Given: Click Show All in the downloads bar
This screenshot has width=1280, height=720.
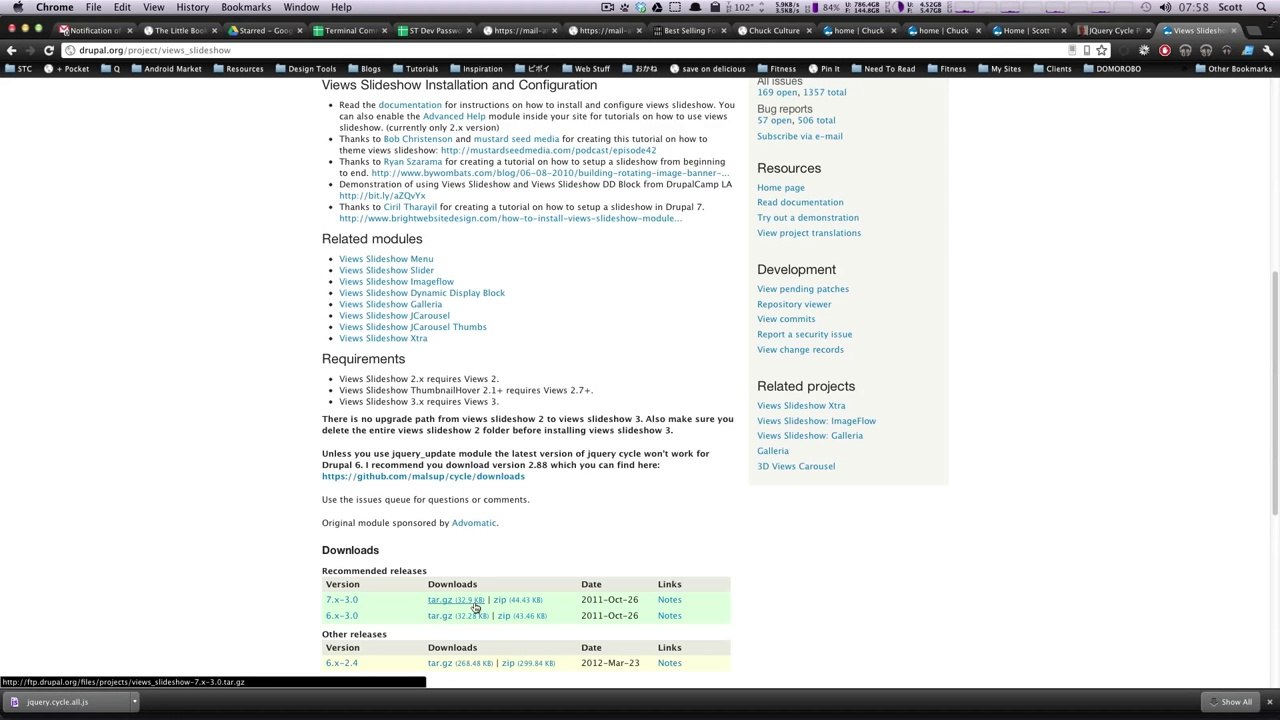Looking at the screenshot, I should click(1230, 702).
